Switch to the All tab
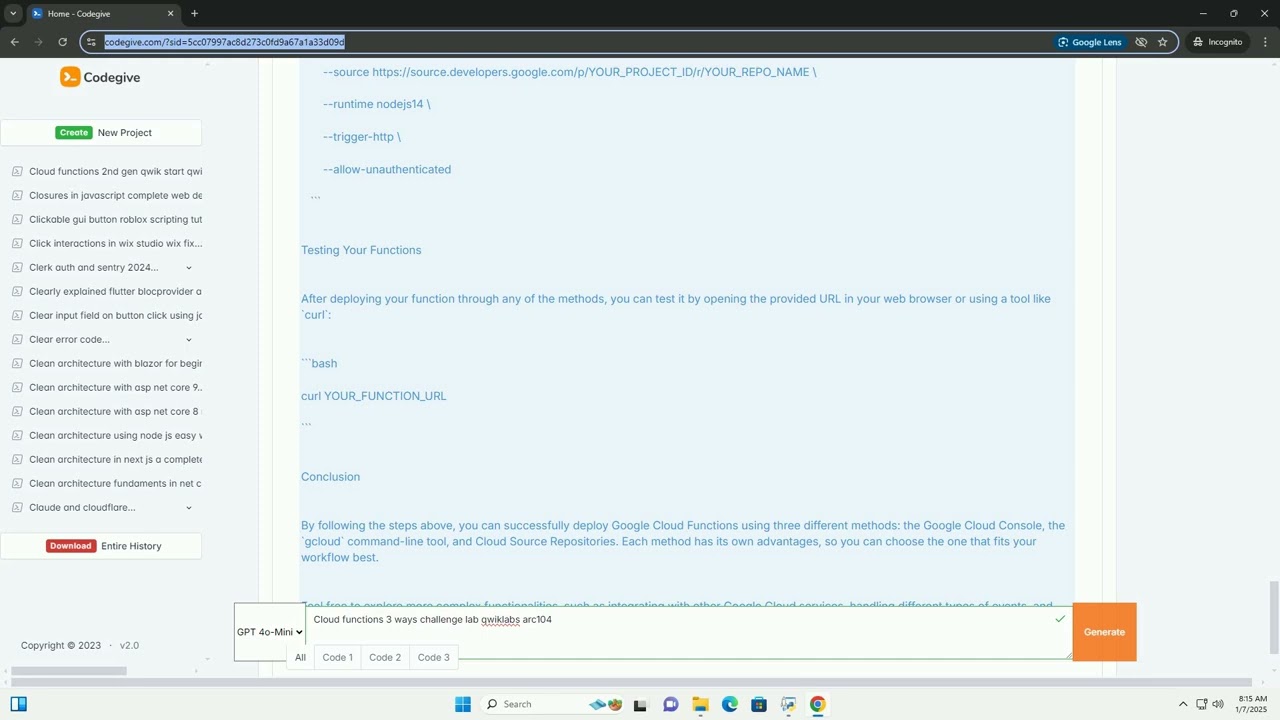The image size is (1280, 720). pos(300,657)
